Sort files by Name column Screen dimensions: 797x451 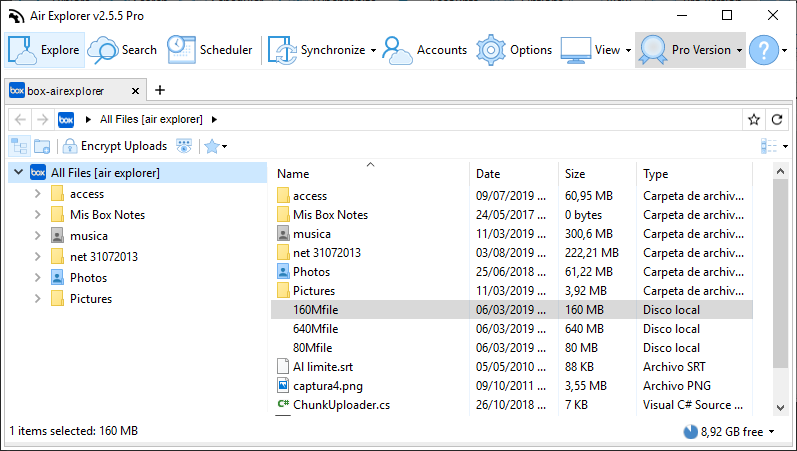click(x=371, y=174)
